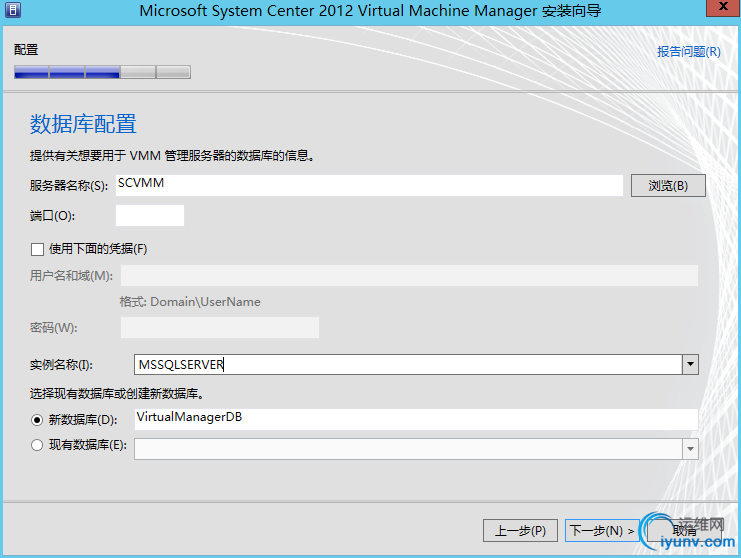Click the 选择现有数据库或创建新数据库 text
The height and width of the screenshot is (558, 741).
pyautogui.click(x=117, y=394)
